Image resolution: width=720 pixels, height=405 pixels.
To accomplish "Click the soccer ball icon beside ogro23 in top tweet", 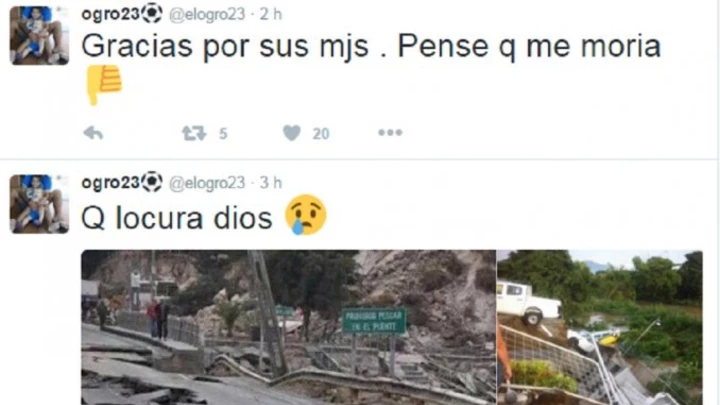I will [152, 13].
